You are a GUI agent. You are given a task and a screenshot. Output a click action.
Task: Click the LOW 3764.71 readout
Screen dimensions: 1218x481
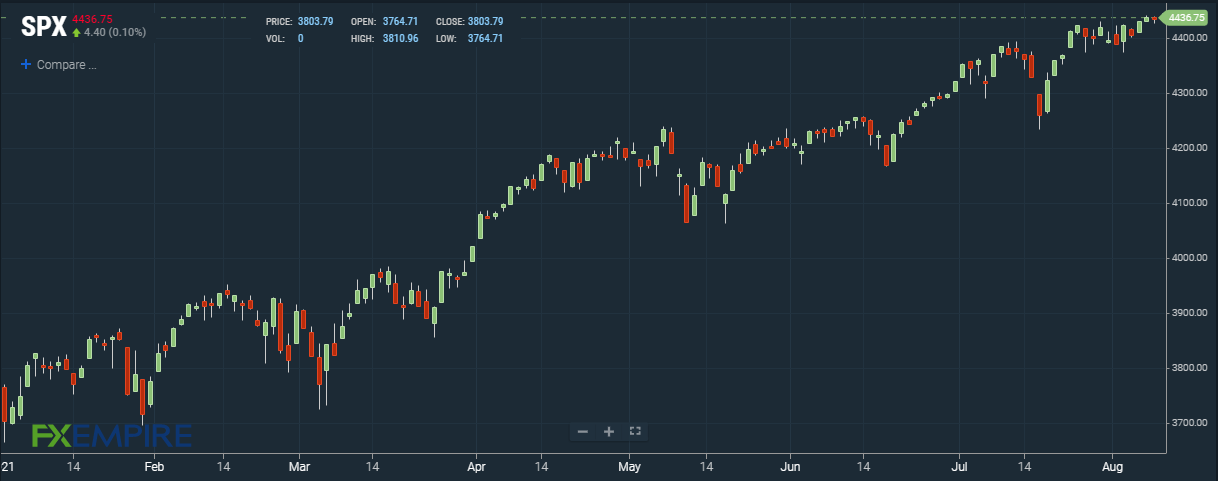pyautogui.click(x=469, y=38)
